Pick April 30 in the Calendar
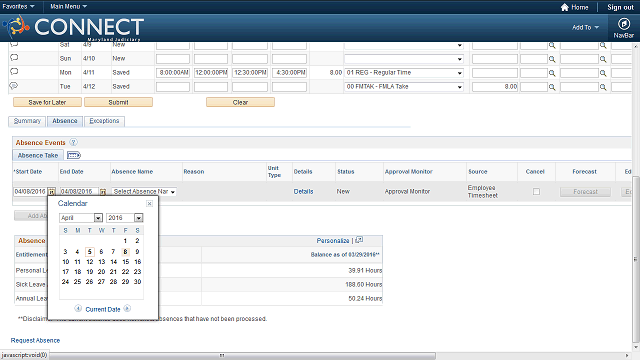 click(x=138, y=282)
